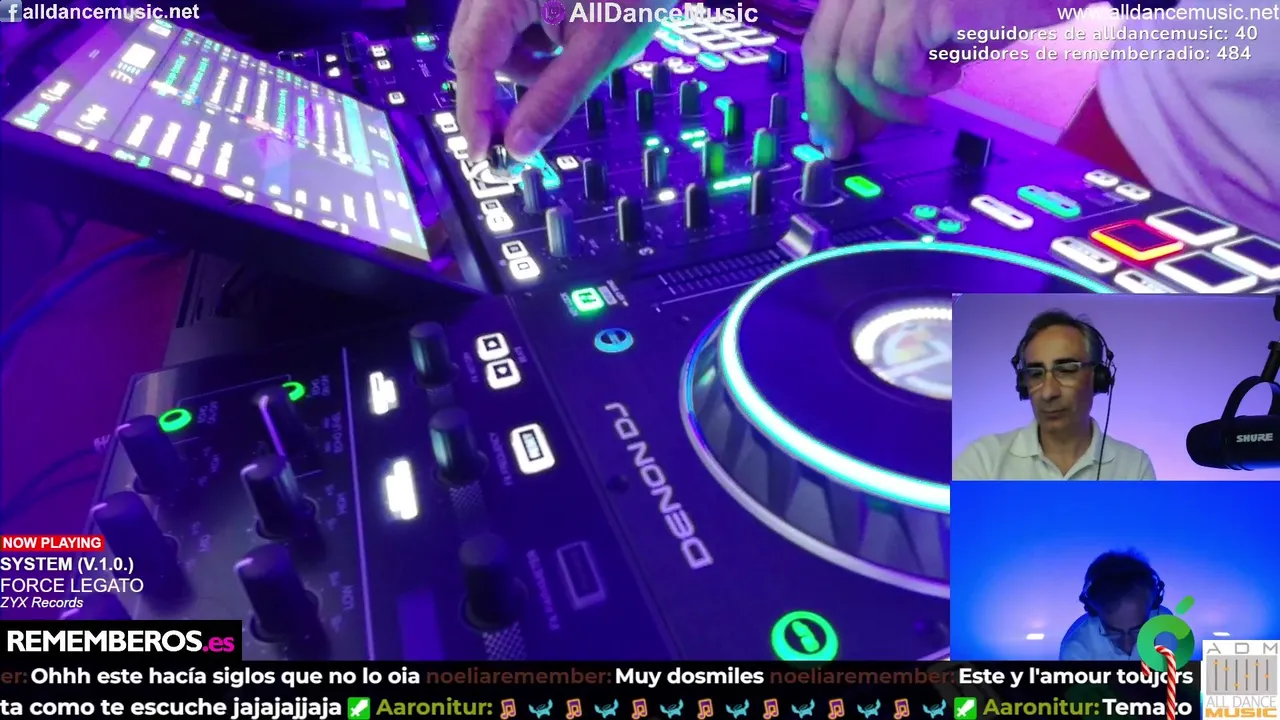Click the red NOW PLAYING badge

(x=52, y=543)
